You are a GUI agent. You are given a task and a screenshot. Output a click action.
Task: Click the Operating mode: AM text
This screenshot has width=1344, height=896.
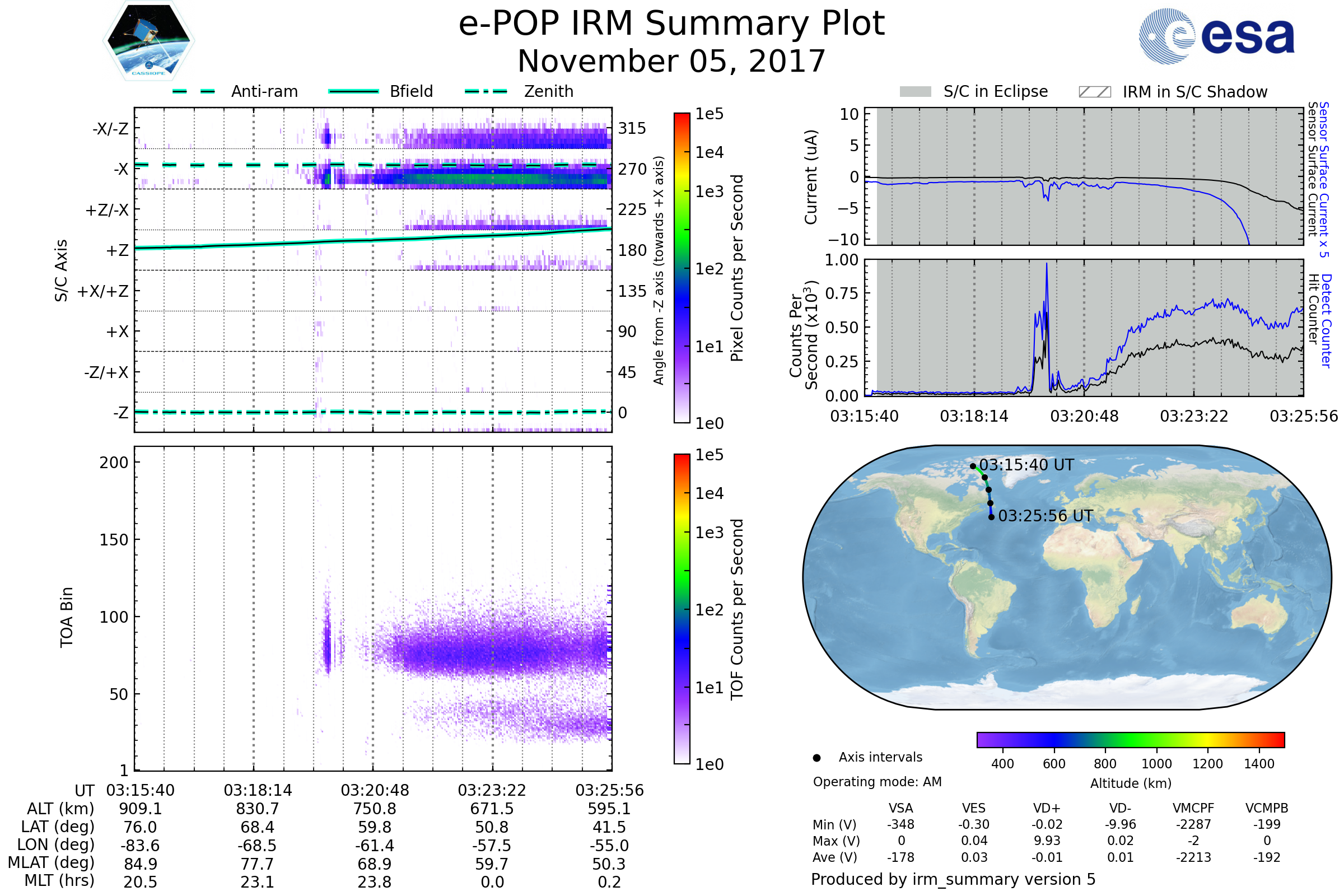877,782
